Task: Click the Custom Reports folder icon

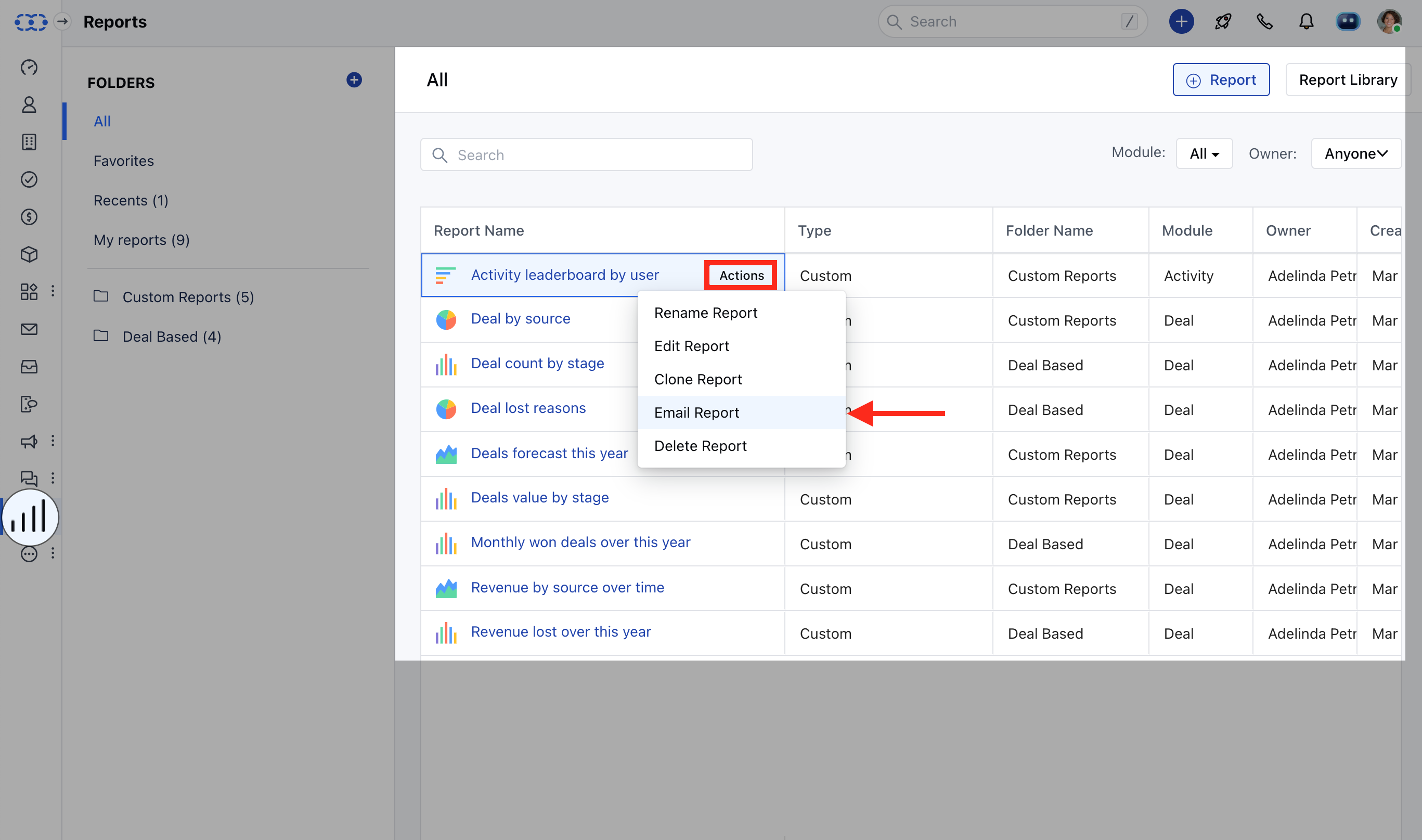Action: pyautogui.click(x=101, y=296)
